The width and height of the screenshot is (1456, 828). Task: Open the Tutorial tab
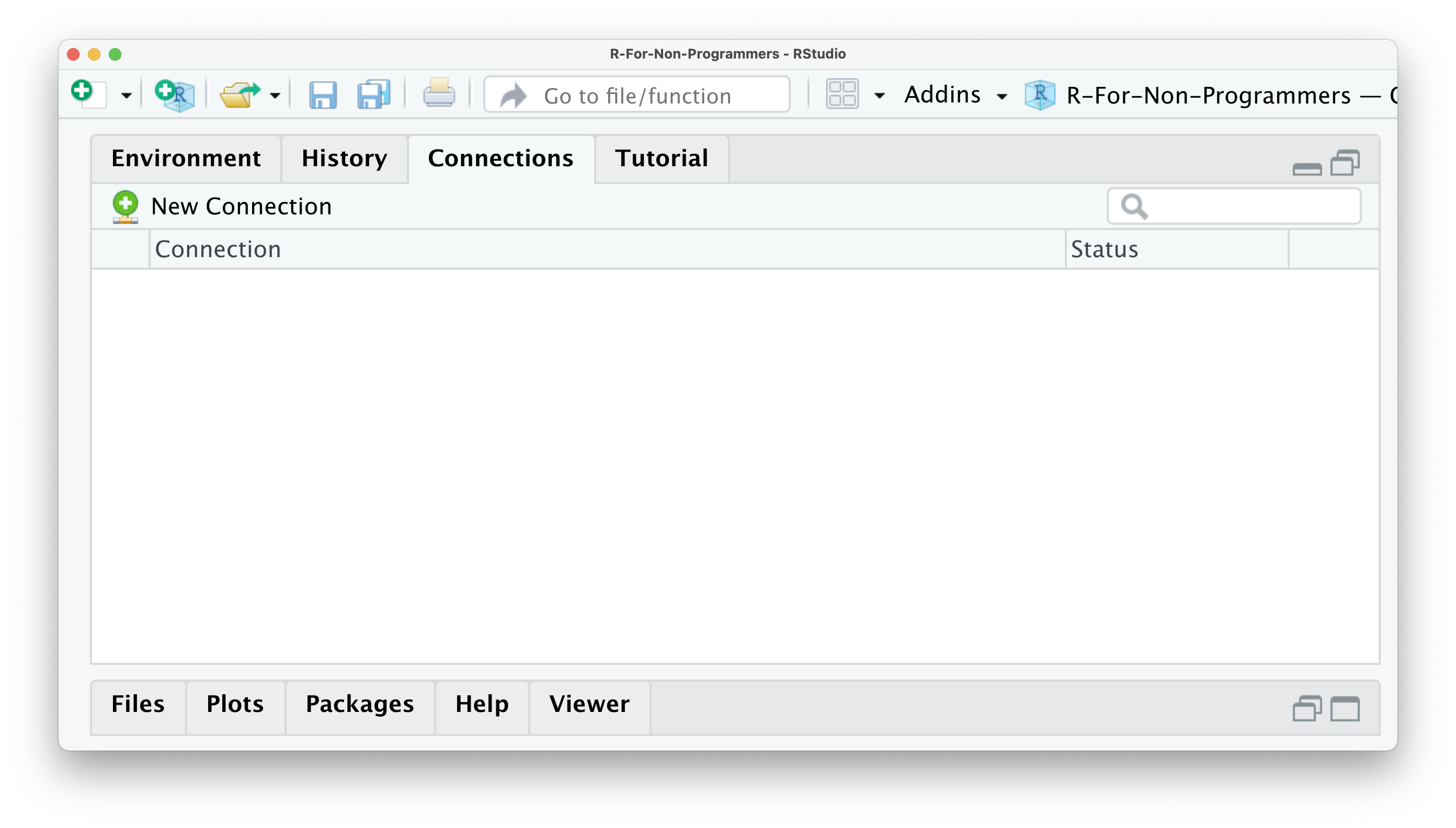coord(661,159)
